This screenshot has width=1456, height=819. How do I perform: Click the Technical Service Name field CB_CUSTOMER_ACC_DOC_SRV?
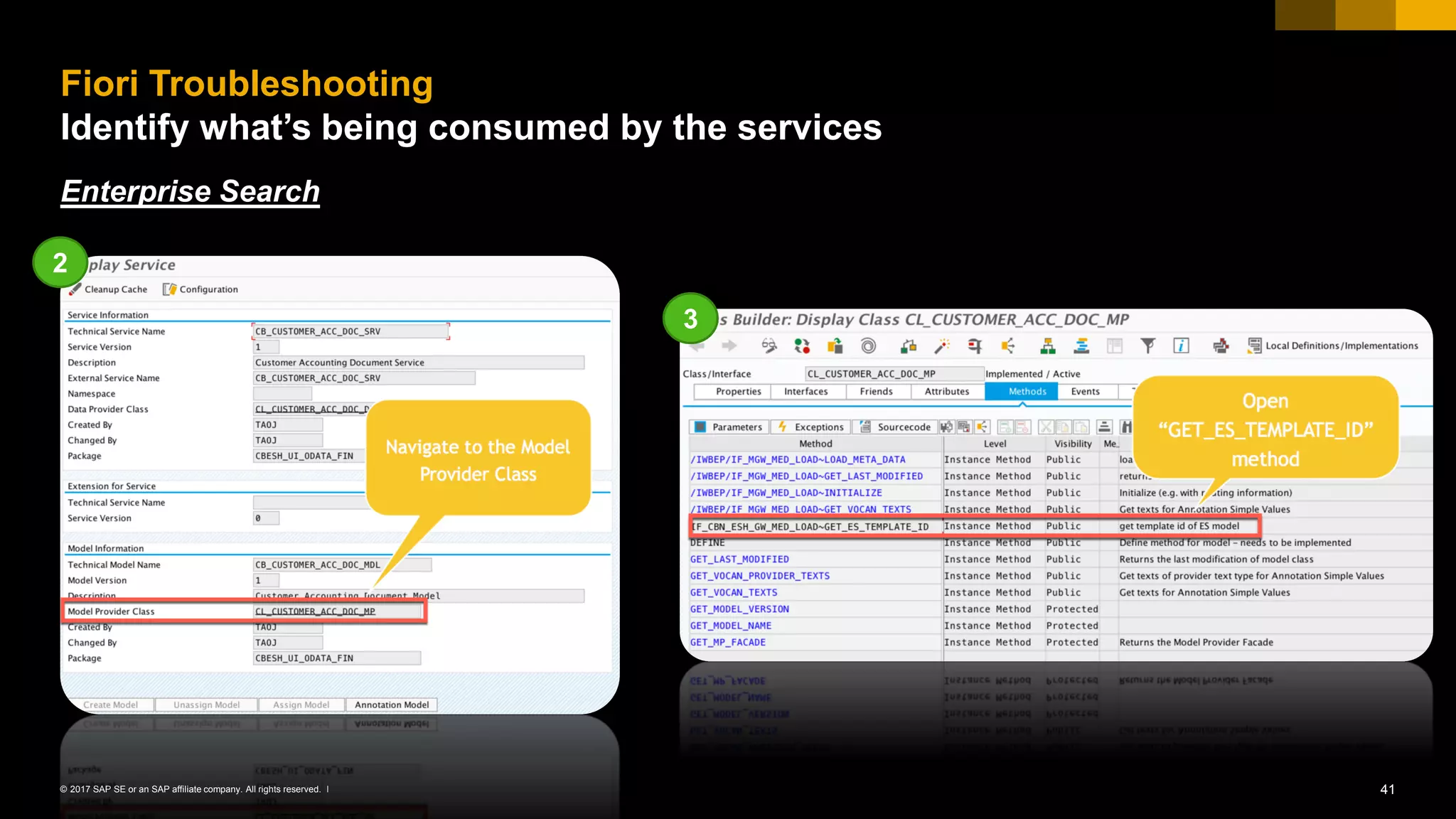pyautogui.click(x=351, y=331)
